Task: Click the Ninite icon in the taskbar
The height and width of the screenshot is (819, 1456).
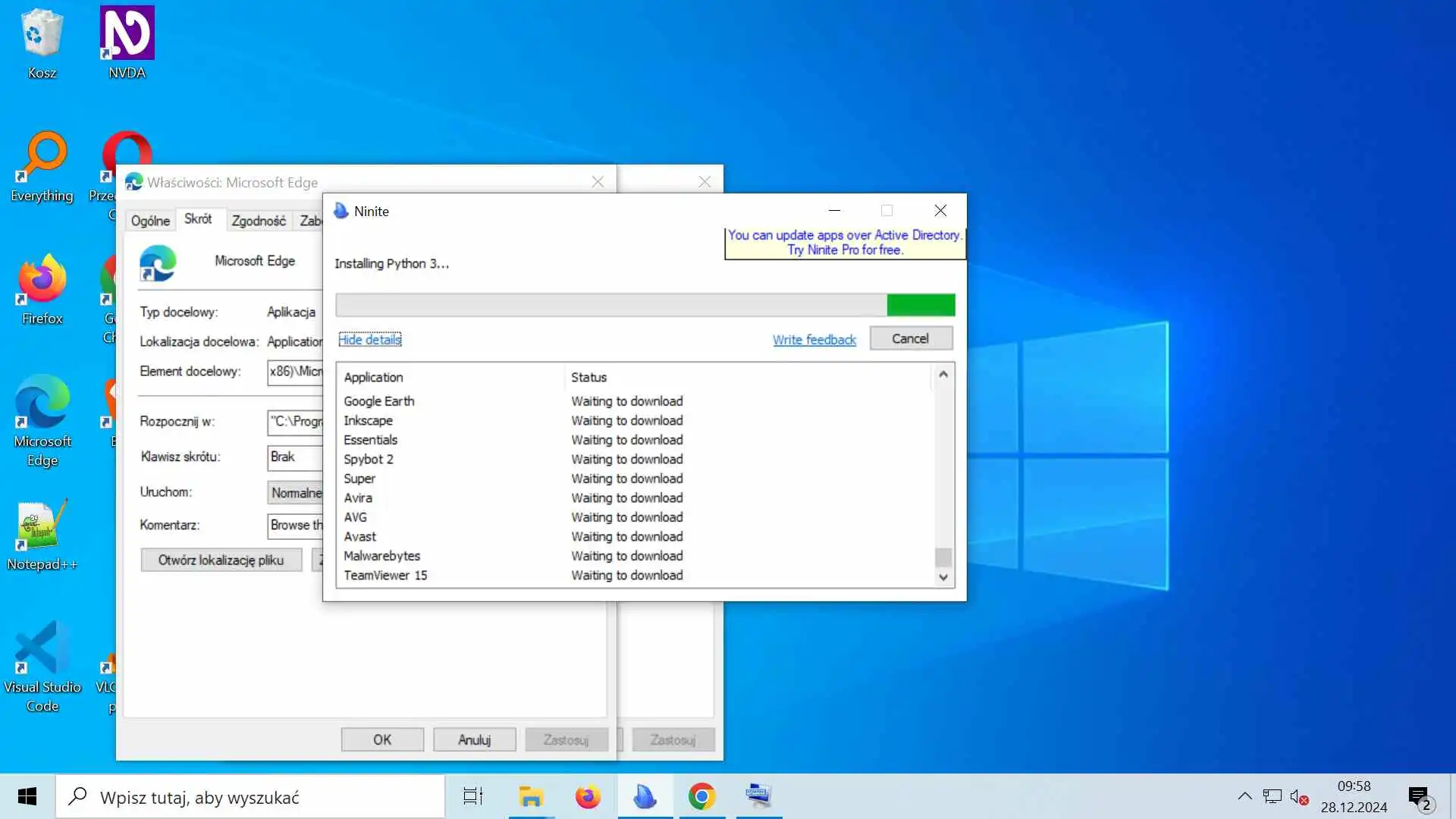Action: point(645,796)
